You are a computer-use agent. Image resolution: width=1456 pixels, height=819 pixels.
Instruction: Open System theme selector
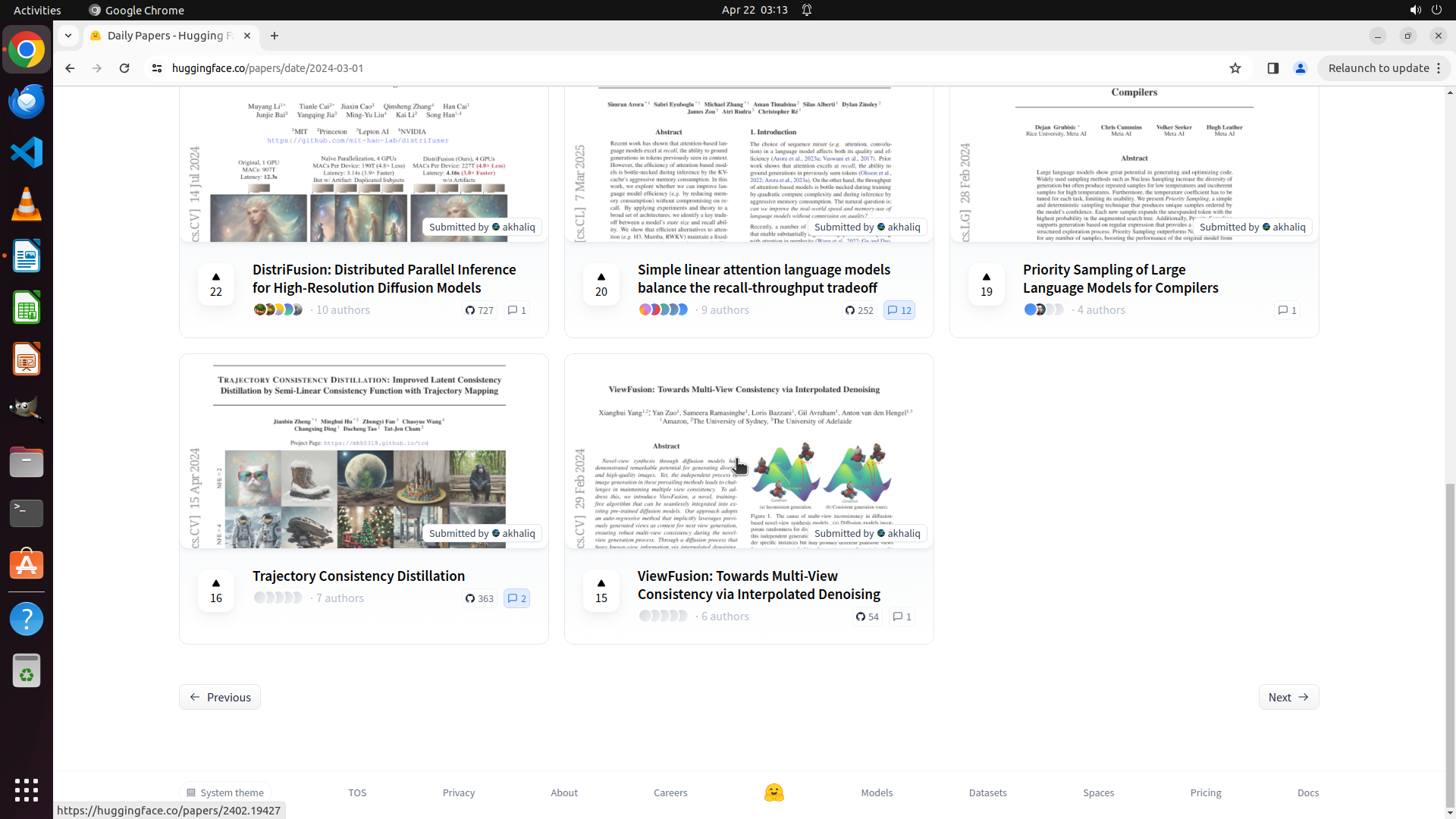[x=225, y=792]
